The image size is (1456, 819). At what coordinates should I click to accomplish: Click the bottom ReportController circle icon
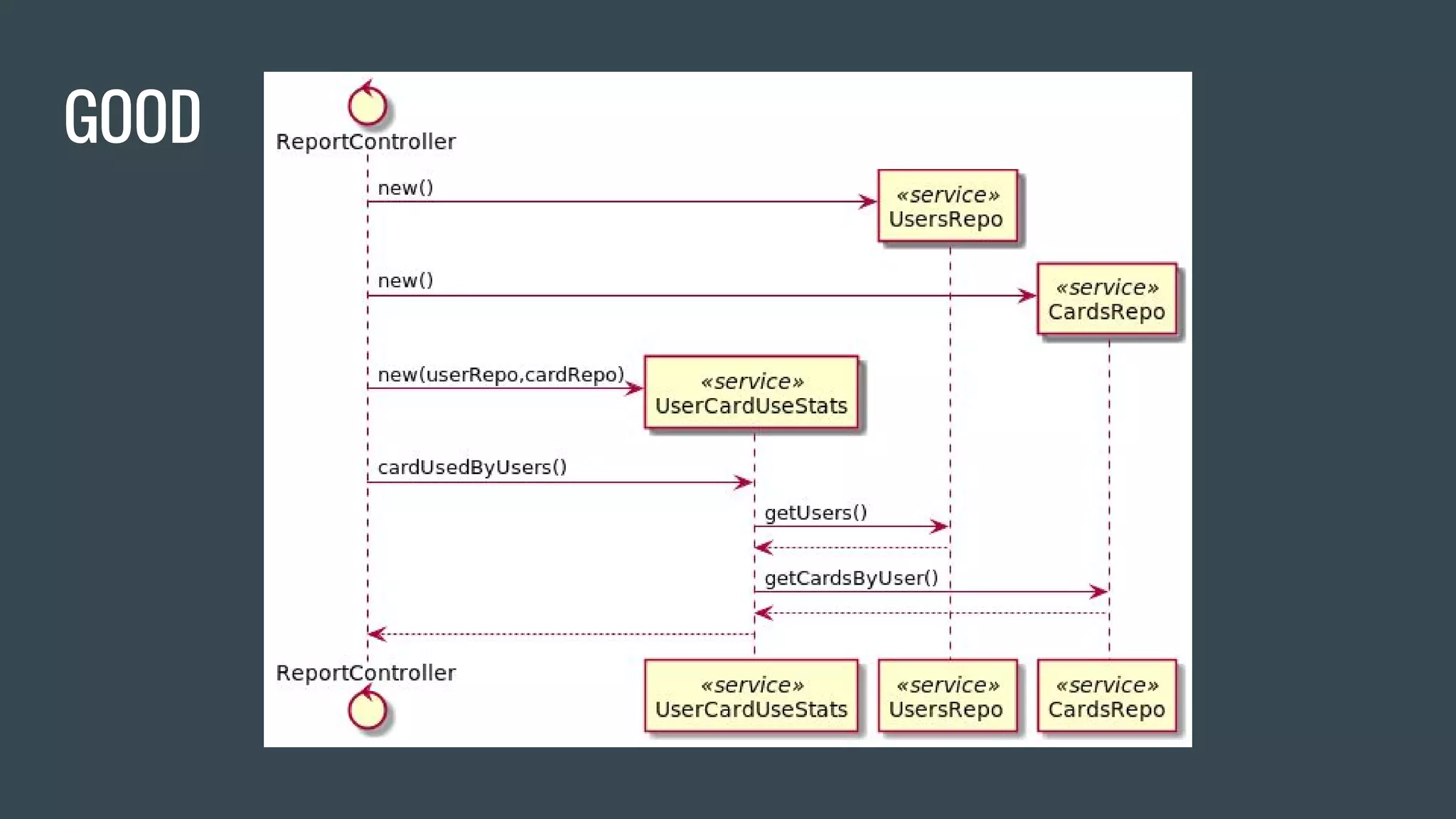coord(368,710)
